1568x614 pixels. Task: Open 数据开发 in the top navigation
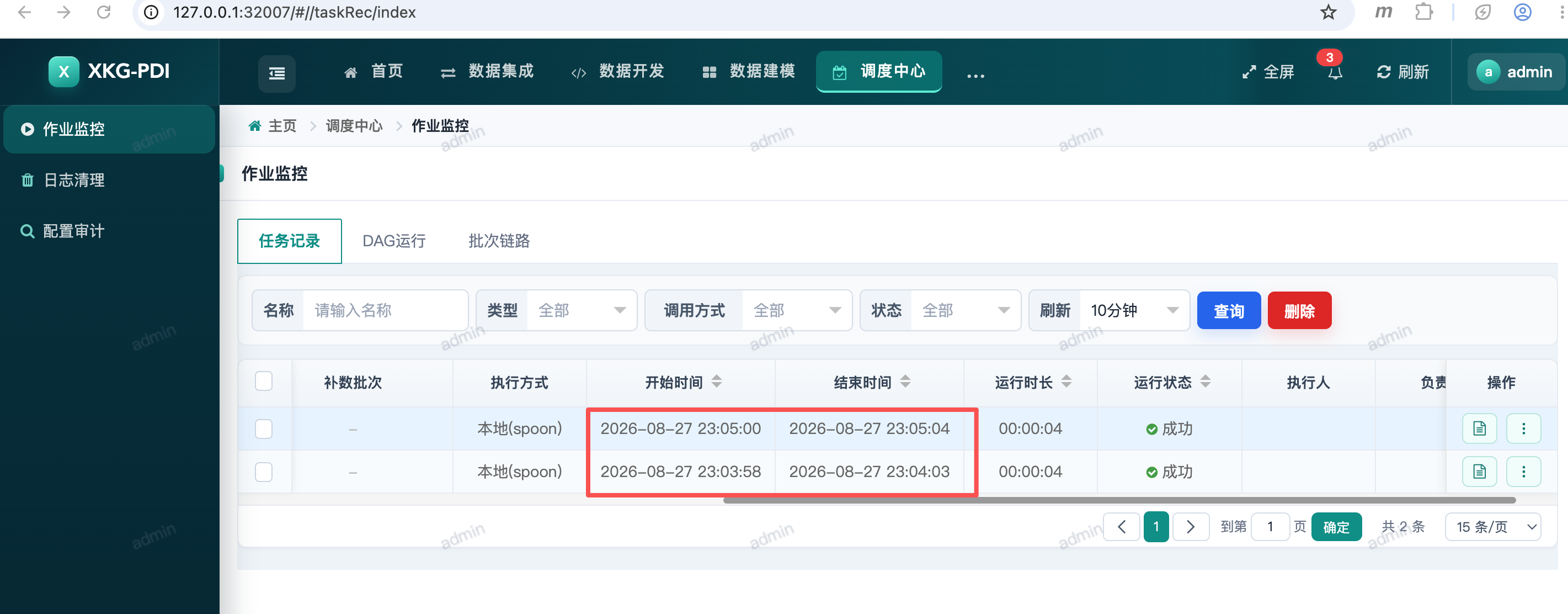pos(617,71)
